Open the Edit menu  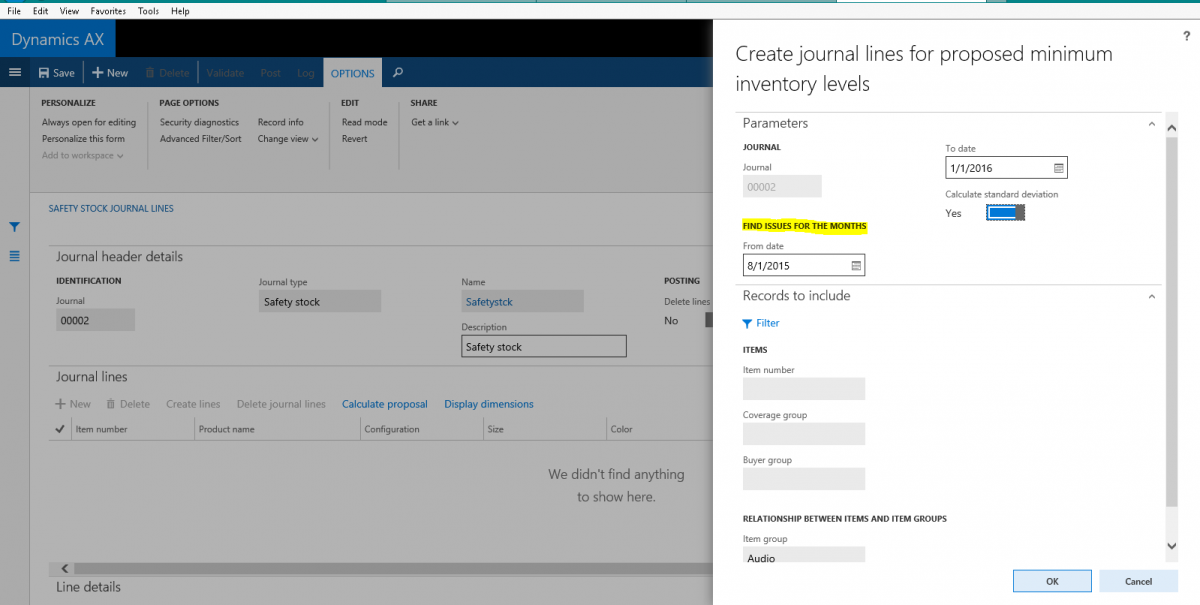(40, 10)
